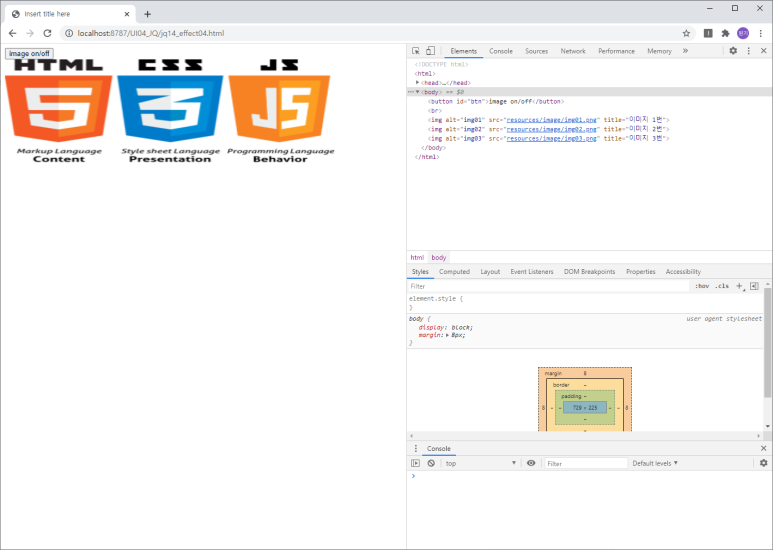Focus the Styles Filter field
Viewport: 773px width, 550px height.
pyautogui.click(x=548, y=286)
